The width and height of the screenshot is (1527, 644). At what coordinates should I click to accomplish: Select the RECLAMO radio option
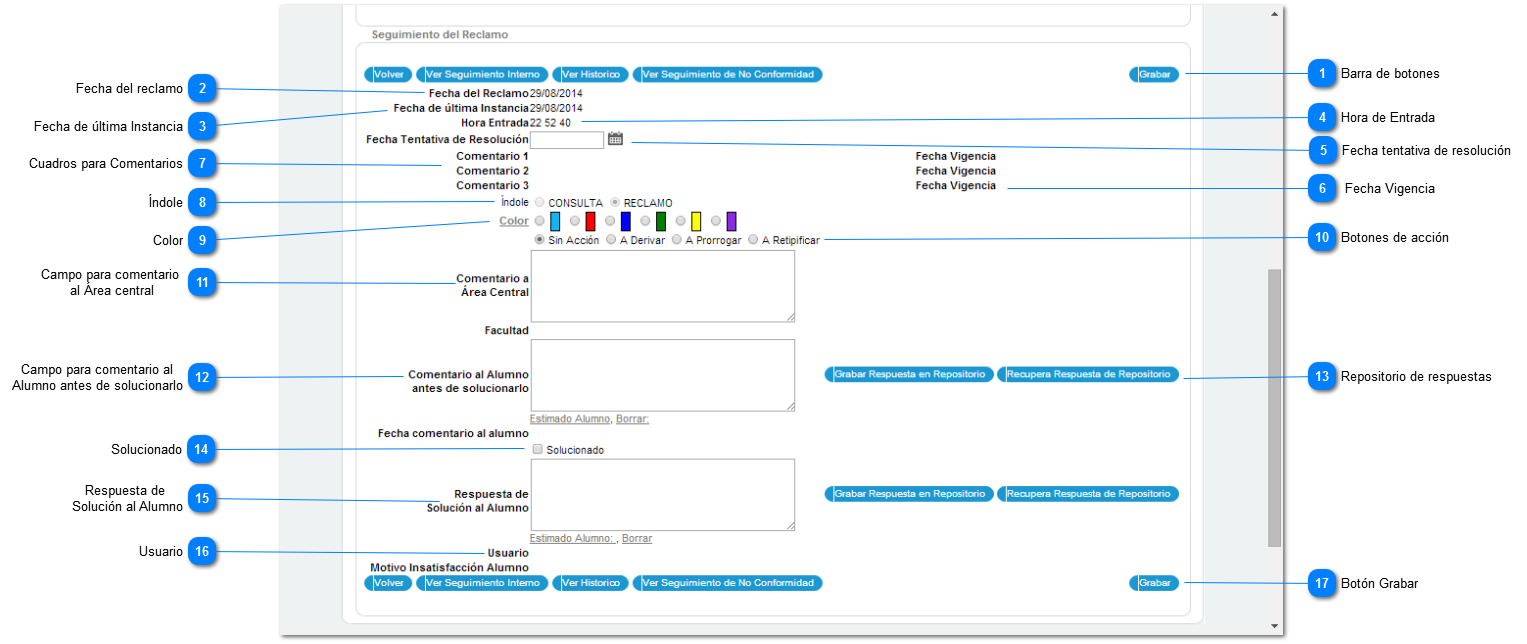click(615, 202)
